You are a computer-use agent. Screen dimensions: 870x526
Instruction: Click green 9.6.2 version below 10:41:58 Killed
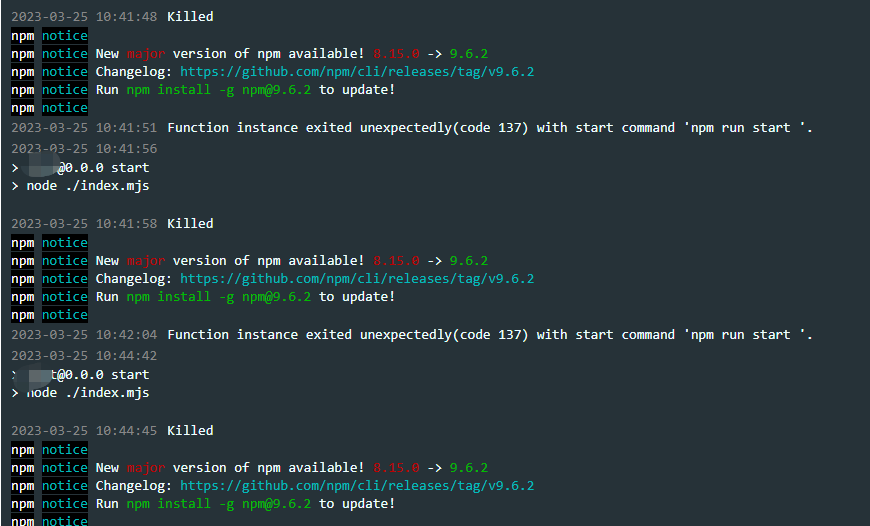click(x=469, y=261)
